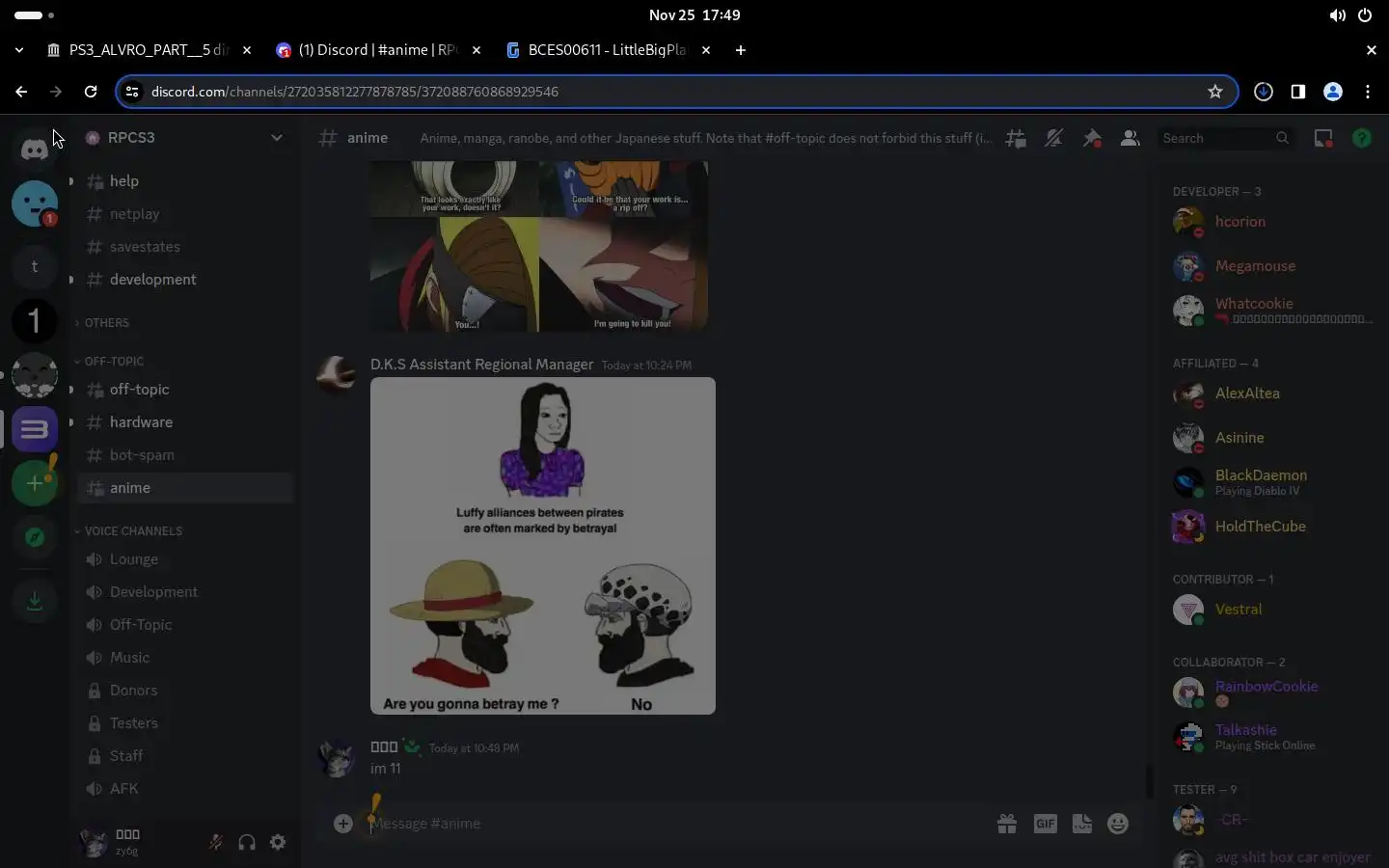Toggle browser side panel icon
Viewport: 1389px width, 868px height.
[1298, 92]
